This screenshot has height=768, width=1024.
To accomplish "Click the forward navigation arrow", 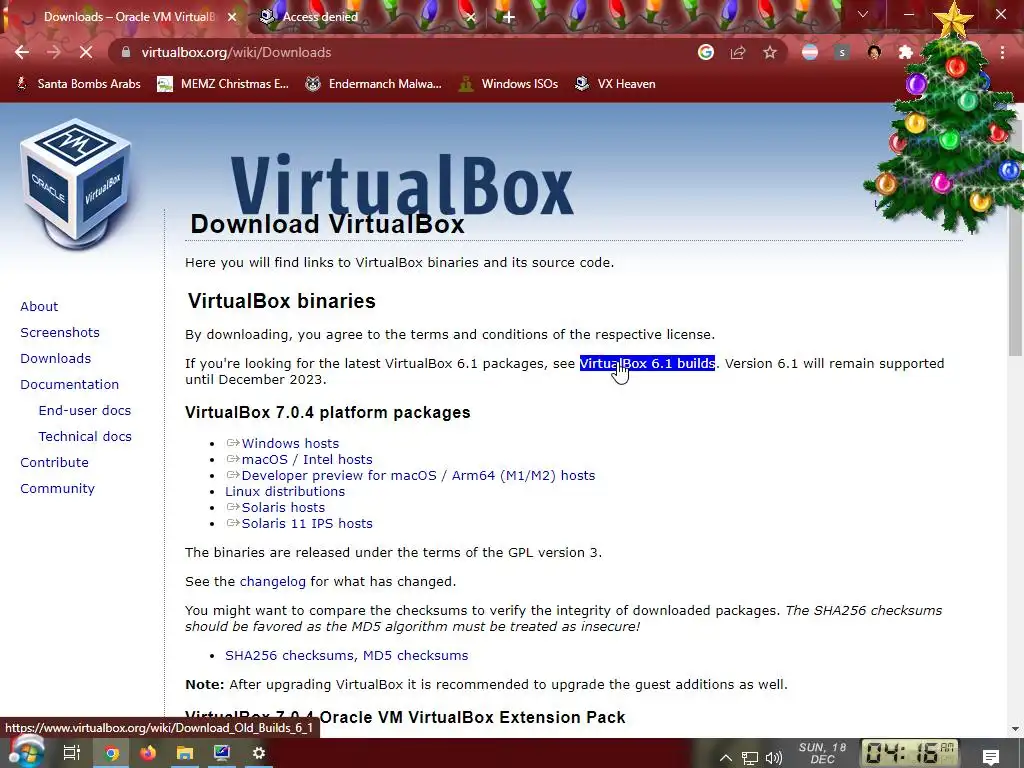I will click(x=54, y=52).
